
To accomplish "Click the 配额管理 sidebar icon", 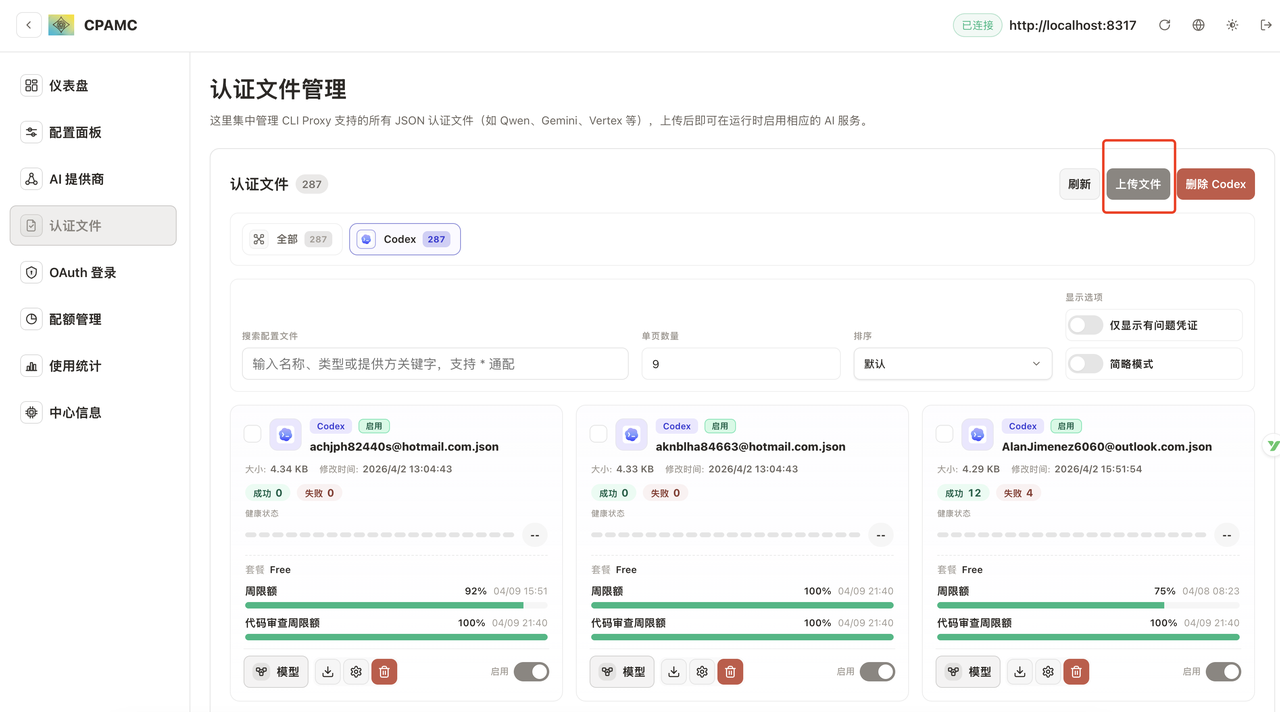I will [31, 319].
